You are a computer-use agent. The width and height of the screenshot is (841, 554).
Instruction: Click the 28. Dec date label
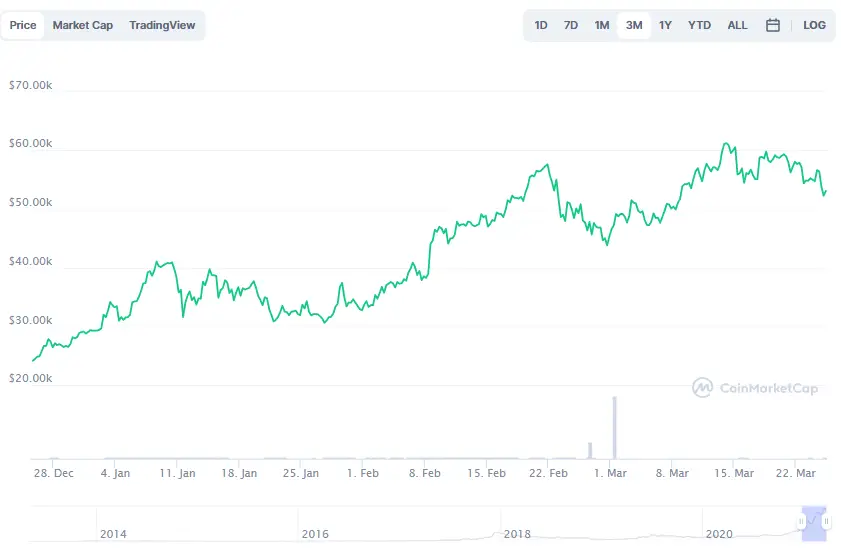pyautogui.click(x=53, y=473)
